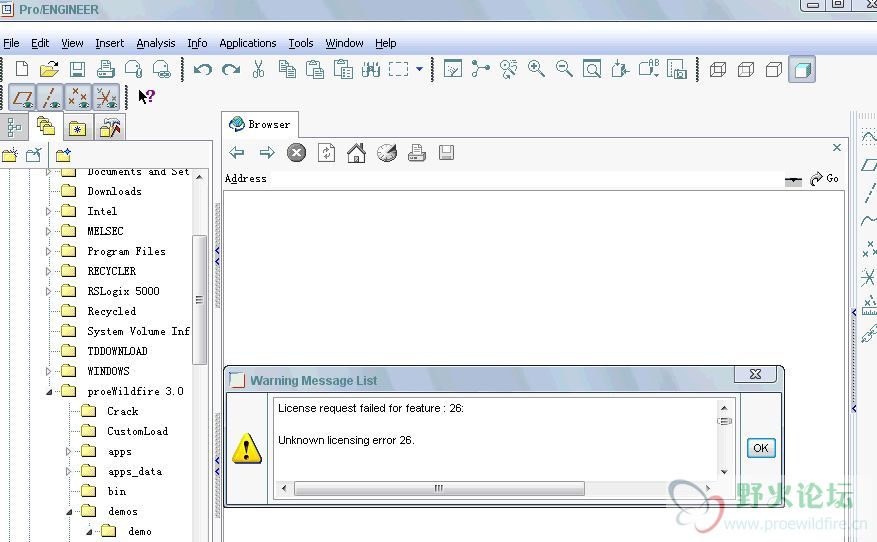Expand the MELSEC folder

48,232
